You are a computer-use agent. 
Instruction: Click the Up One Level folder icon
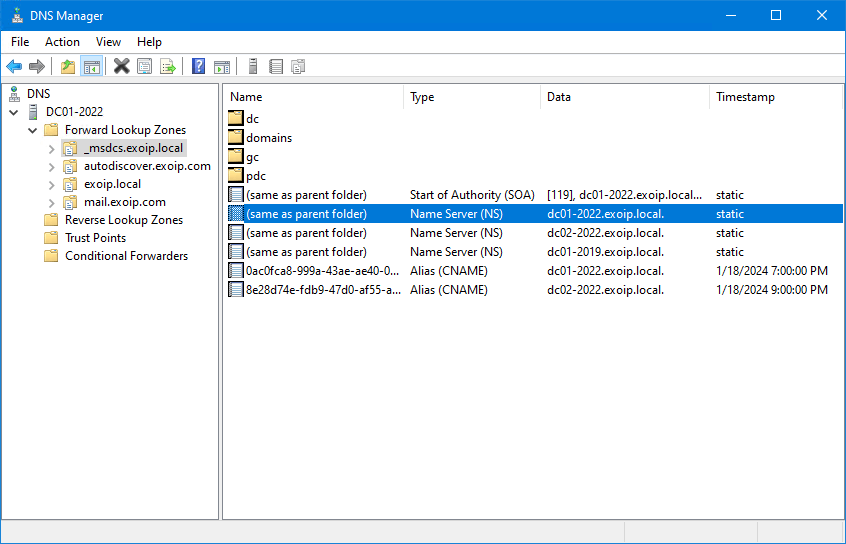[x=68, y=67]
